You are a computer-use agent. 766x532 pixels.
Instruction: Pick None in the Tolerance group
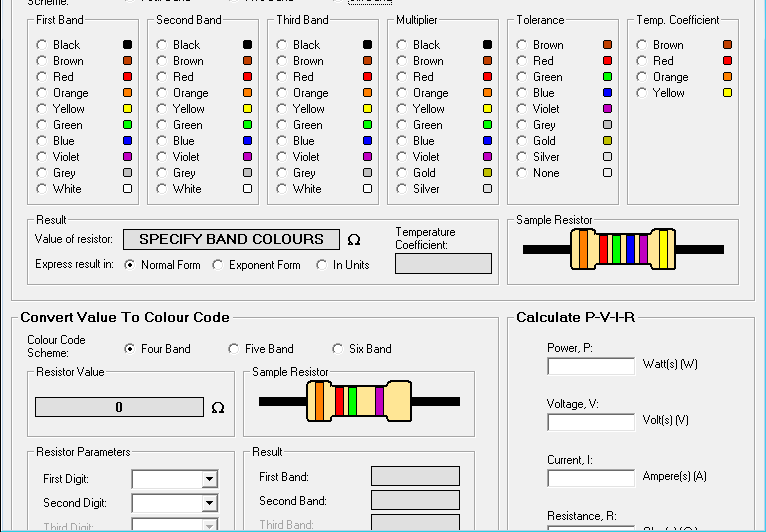(522, 173)
